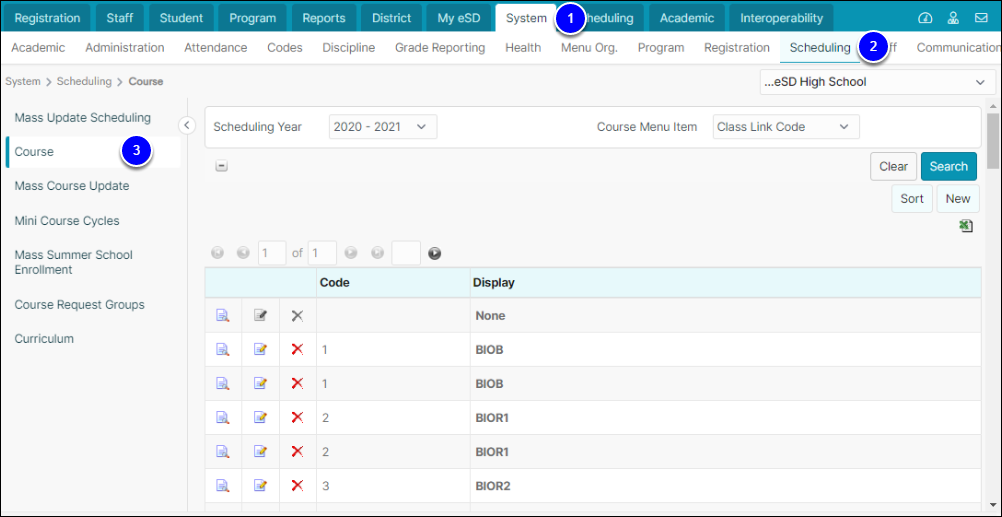Edit the None row
The image size is (1002, 517).
(x=260, y=316)
